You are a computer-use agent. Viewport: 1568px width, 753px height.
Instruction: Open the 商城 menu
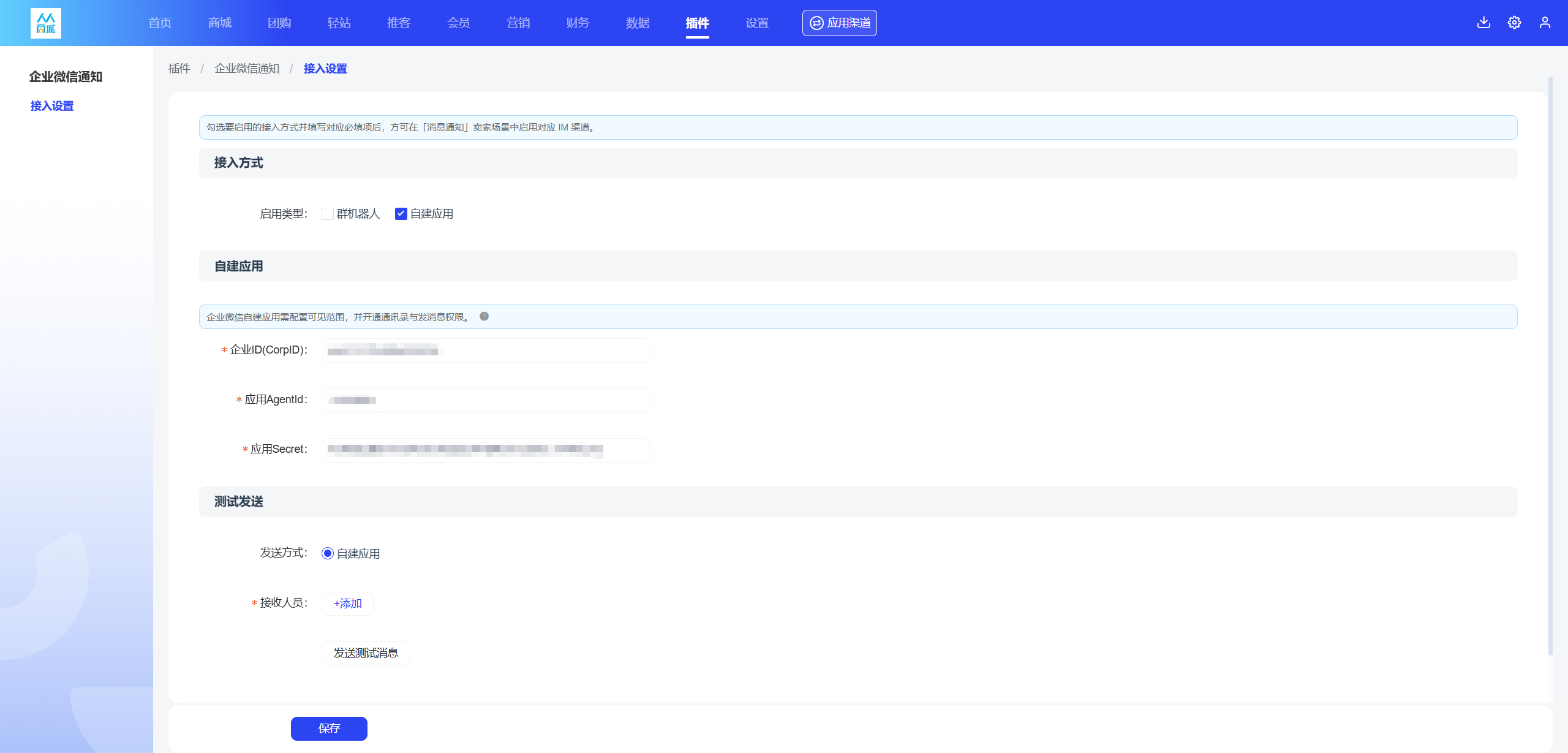[x=220, y=23]
